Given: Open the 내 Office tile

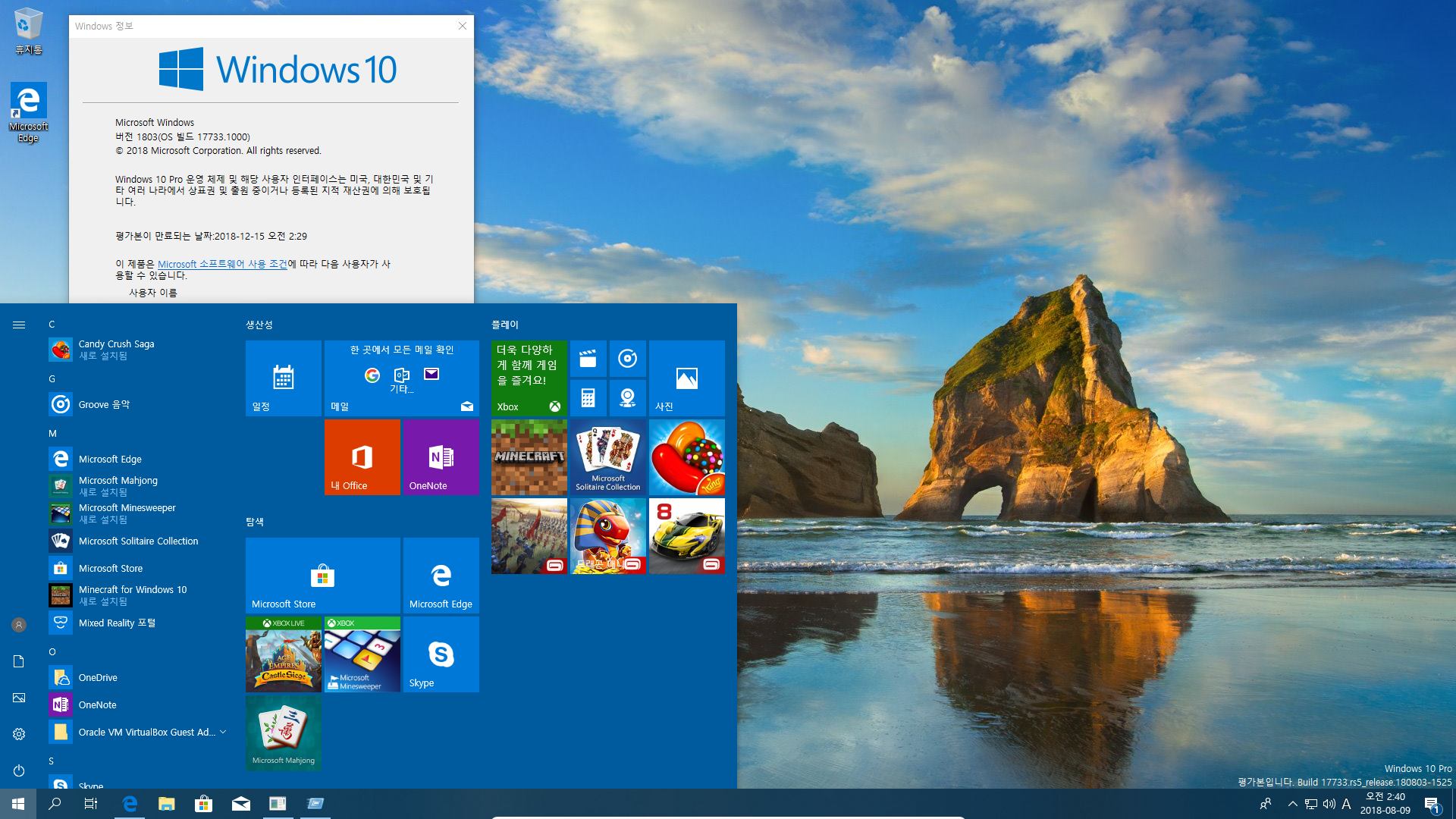Looking at the screenshot, I should tap(362, 457).
